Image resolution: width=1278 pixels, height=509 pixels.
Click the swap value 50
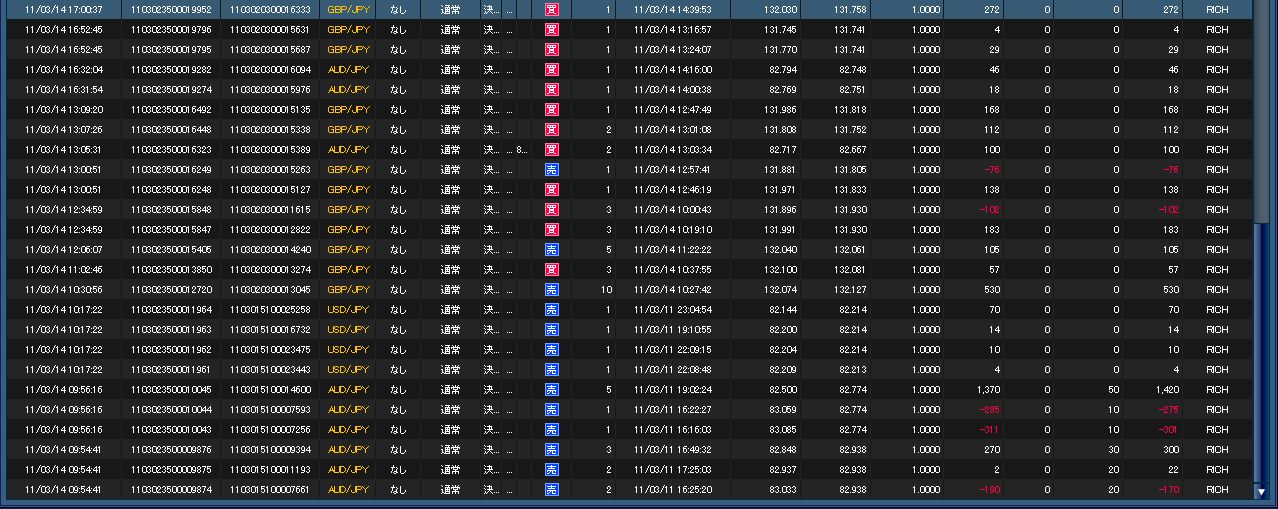[1115, 390]
